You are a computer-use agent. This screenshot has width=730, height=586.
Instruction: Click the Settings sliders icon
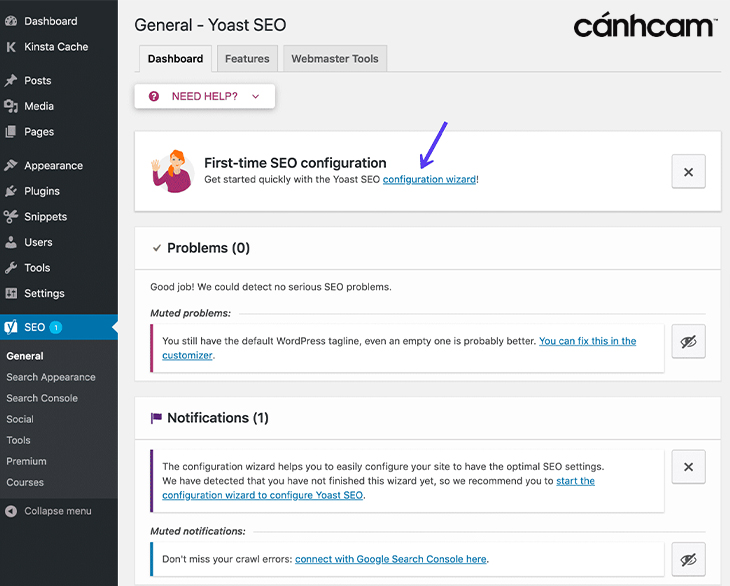[x=11, y=293]
